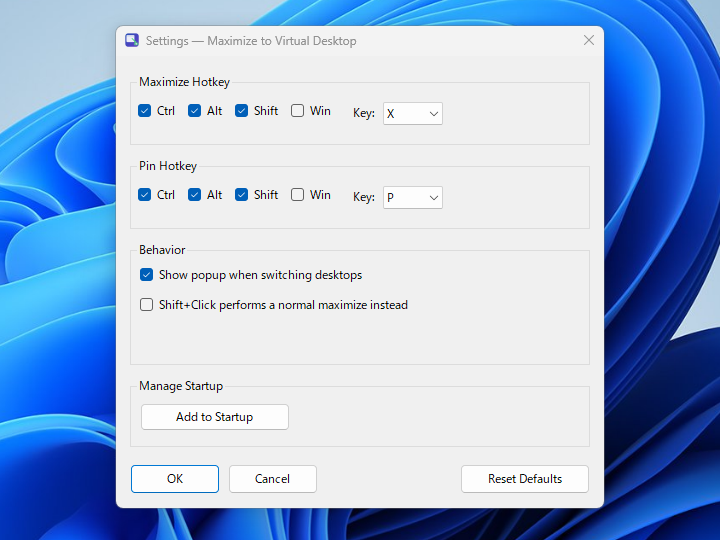Viewport: 720px width, 540px height.
Task: Open the Maximize Hotkey key dropdown showing X
Action: pyautogui.click(x=413, y=113)
